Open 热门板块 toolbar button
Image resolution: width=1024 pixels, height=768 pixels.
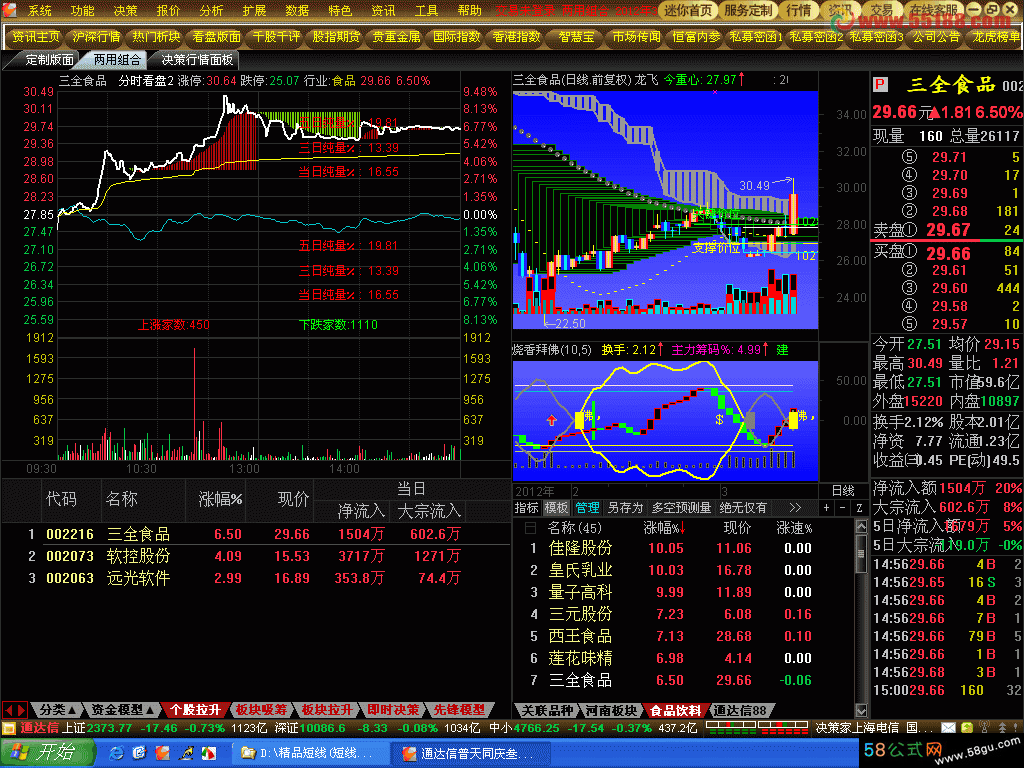coord(156,37)
